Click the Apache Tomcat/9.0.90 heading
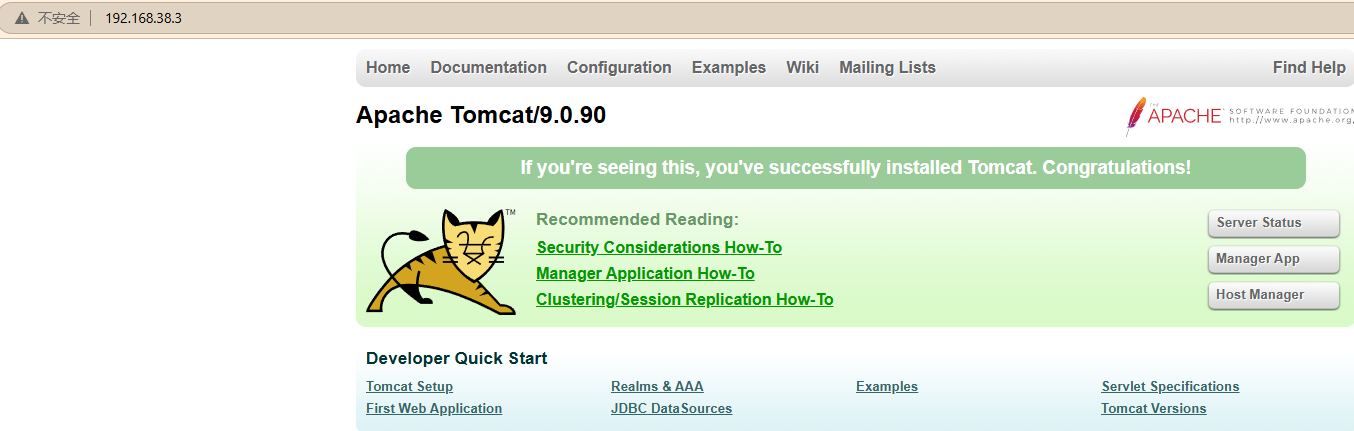 tap(481, 116)
